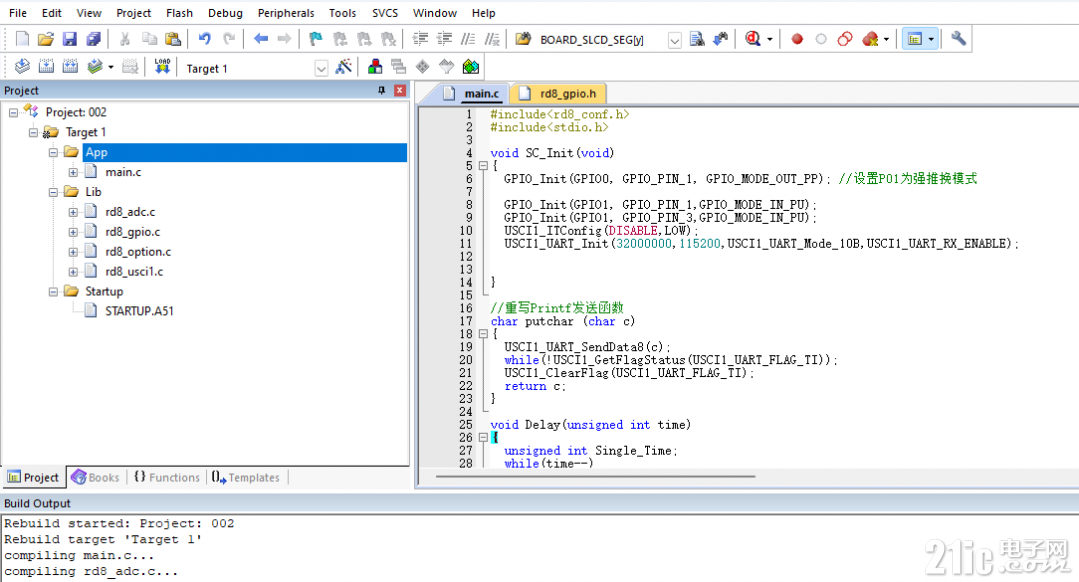The height and width of the screenshot is (582, 1079).
Task: Open the Debug menu
Action: pos(225,13)
